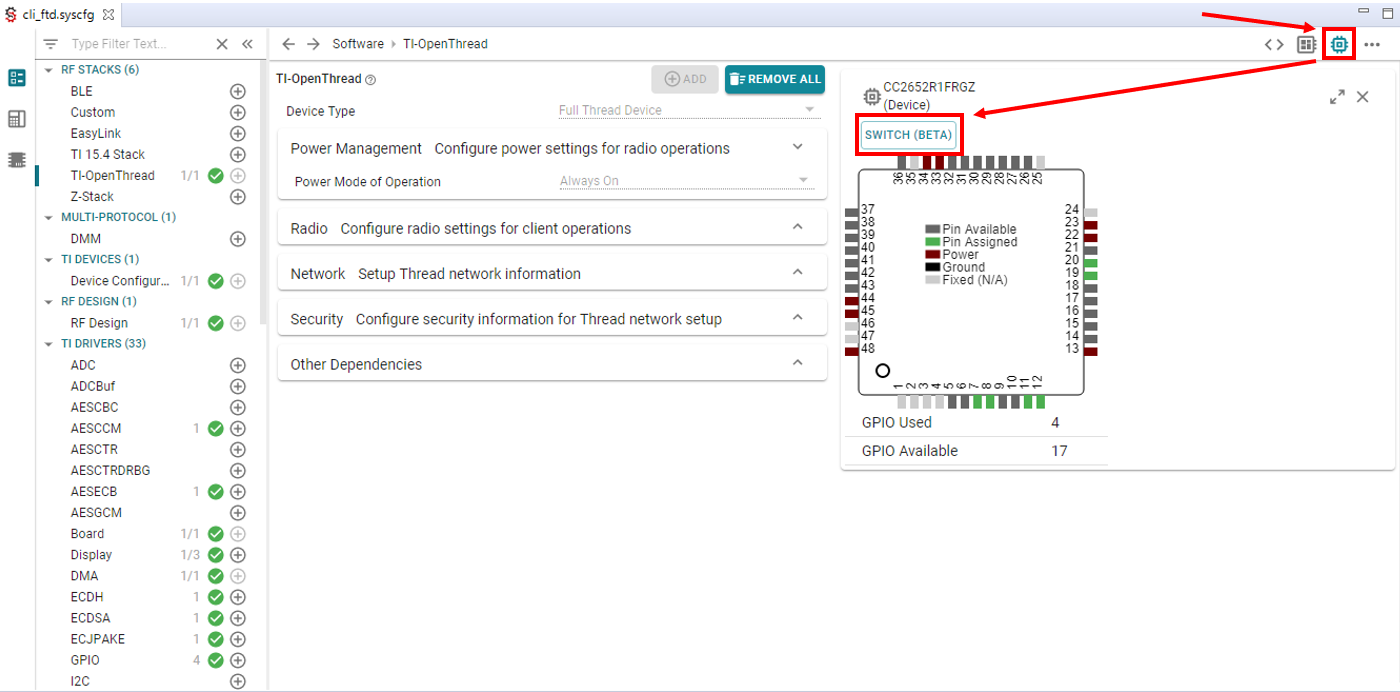
Task: Click Software in the breadcrumb path
Action: pyautogui.click(x=358, y=44)
